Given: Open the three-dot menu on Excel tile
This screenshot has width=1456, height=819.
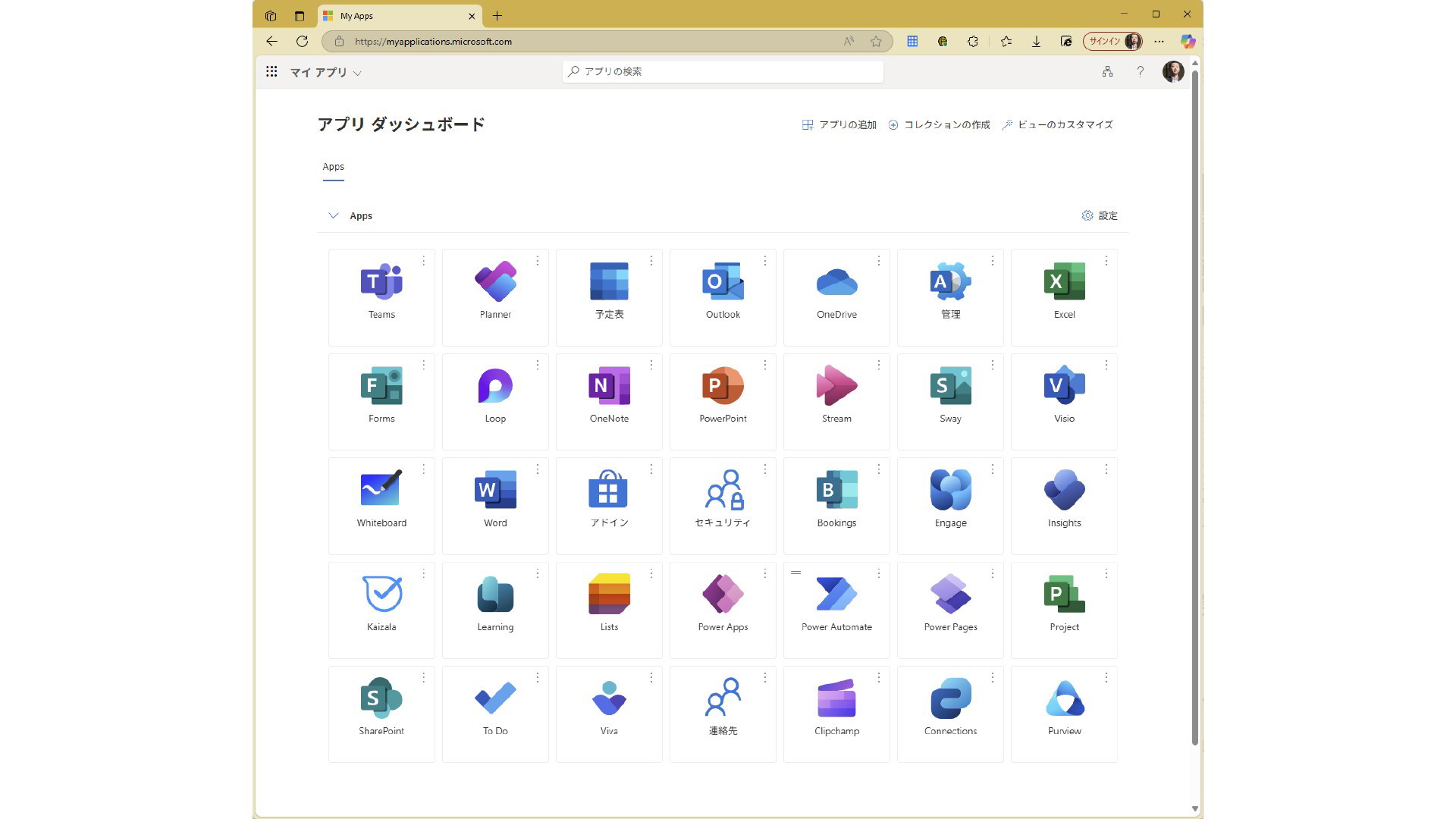Looking at the screenshot, I should point(1106,261).
